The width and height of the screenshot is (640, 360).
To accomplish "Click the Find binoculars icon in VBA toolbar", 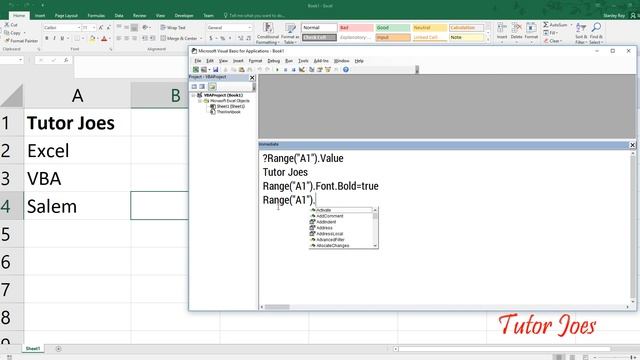I will pyautogui.click(x=250, y=70).
